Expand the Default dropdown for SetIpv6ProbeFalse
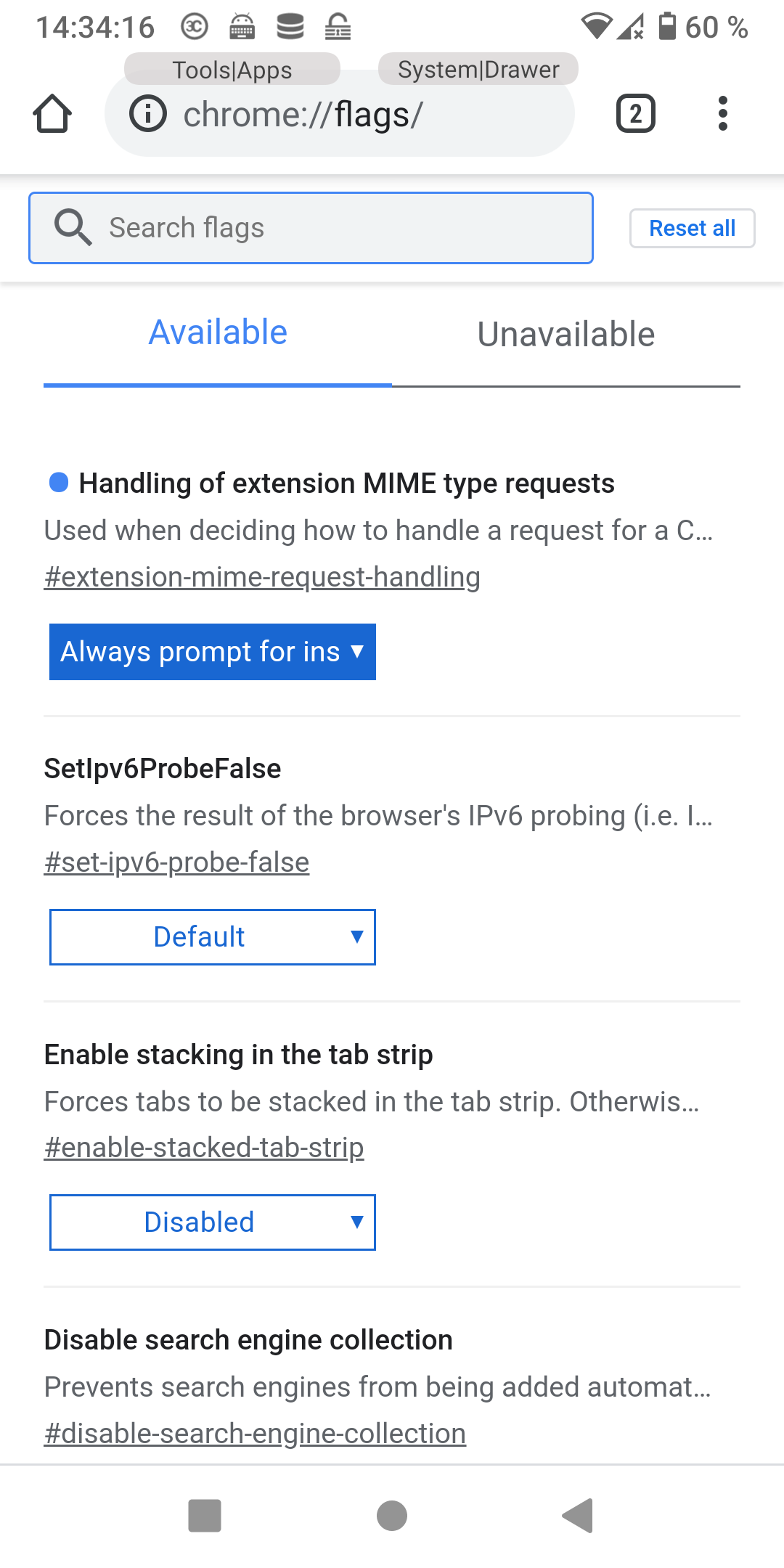784x1568 pixels. 212,936
